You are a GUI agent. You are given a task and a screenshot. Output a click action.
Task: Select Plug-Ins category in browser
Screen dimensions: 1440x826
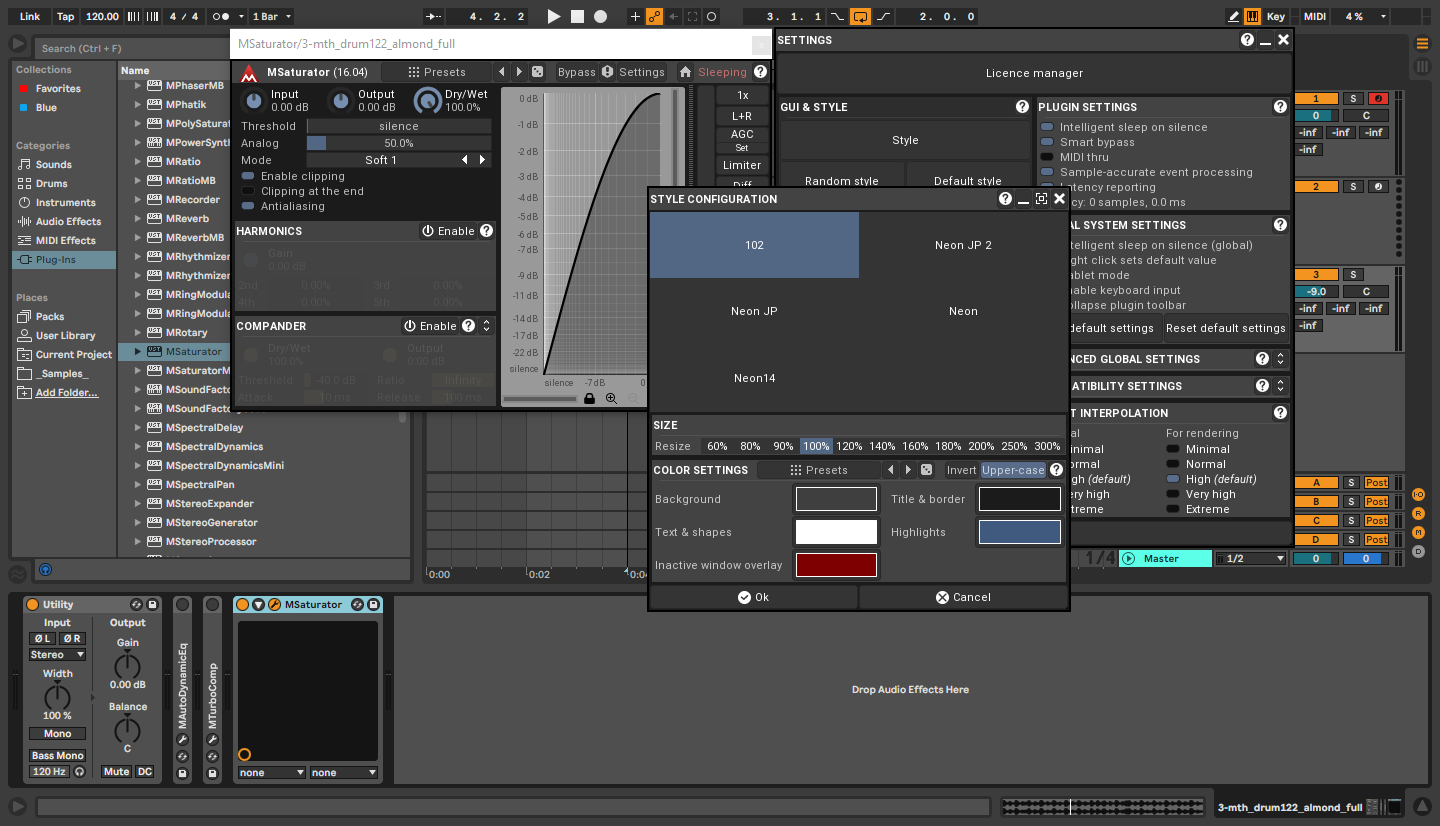(64, 260)
